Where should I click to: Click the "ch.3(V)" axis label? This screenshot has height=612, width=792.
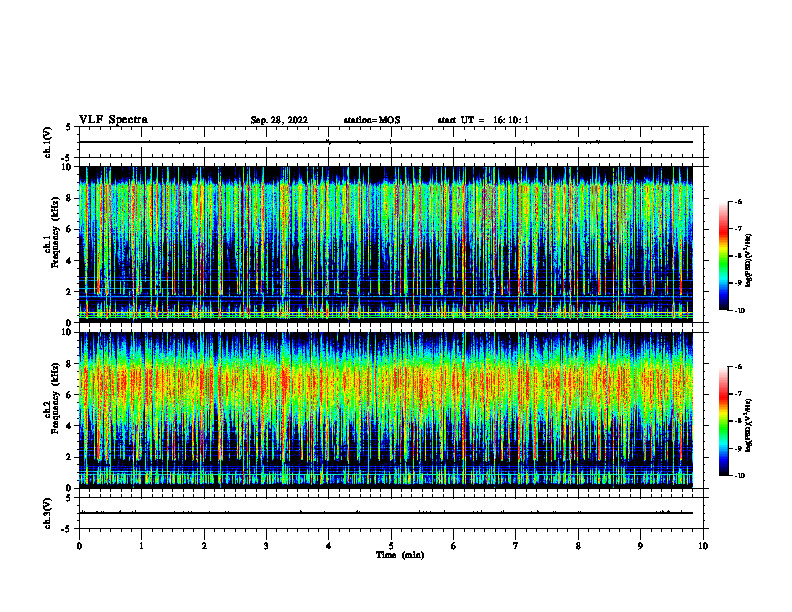pyautogui.click(x=47, y=514)
